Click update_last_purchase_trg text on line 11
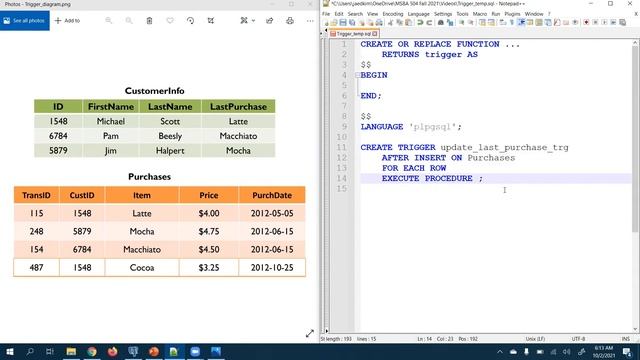 pos(504,147)
